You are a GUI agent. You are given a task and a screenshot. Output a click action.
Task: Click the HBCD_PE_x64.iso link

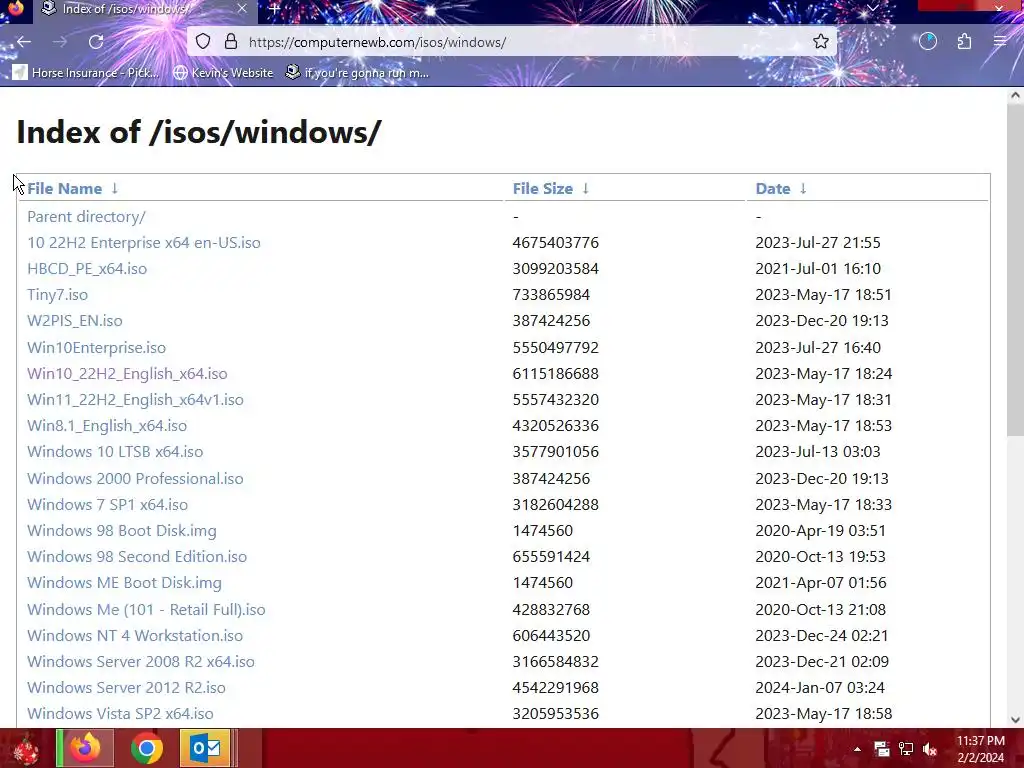[87, 269]
